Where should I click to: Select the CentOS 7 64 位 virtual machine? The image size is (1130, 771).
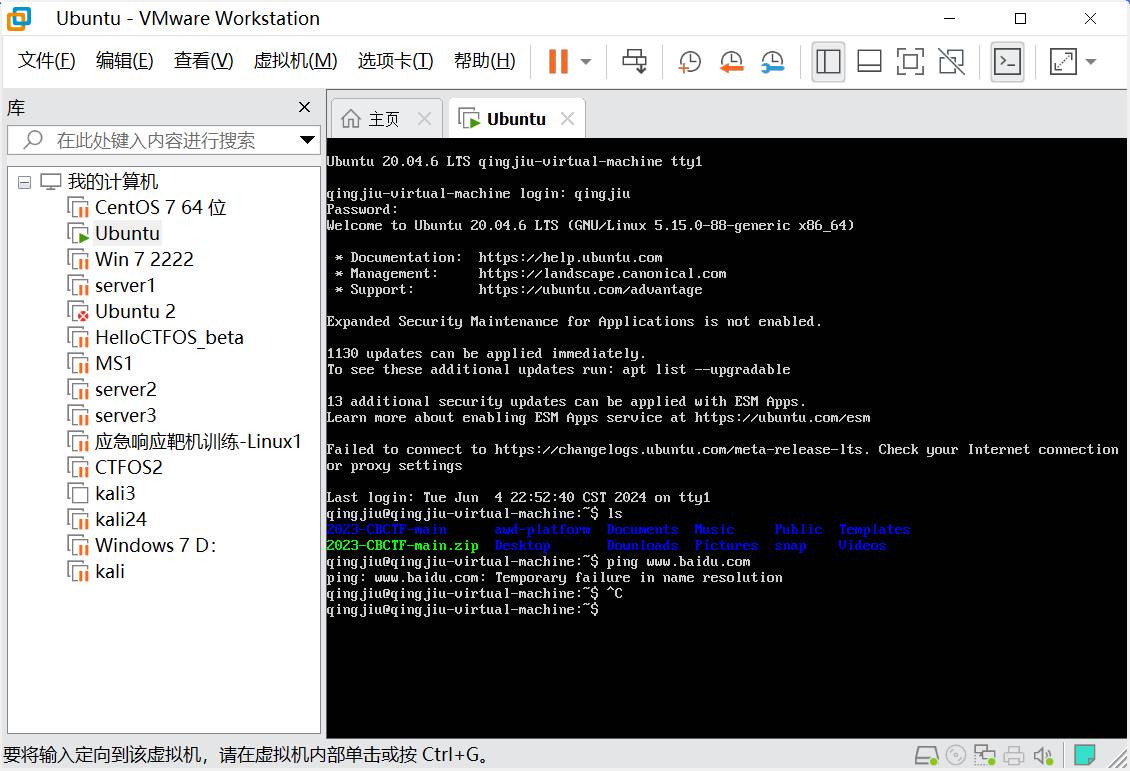pos(160,208)
